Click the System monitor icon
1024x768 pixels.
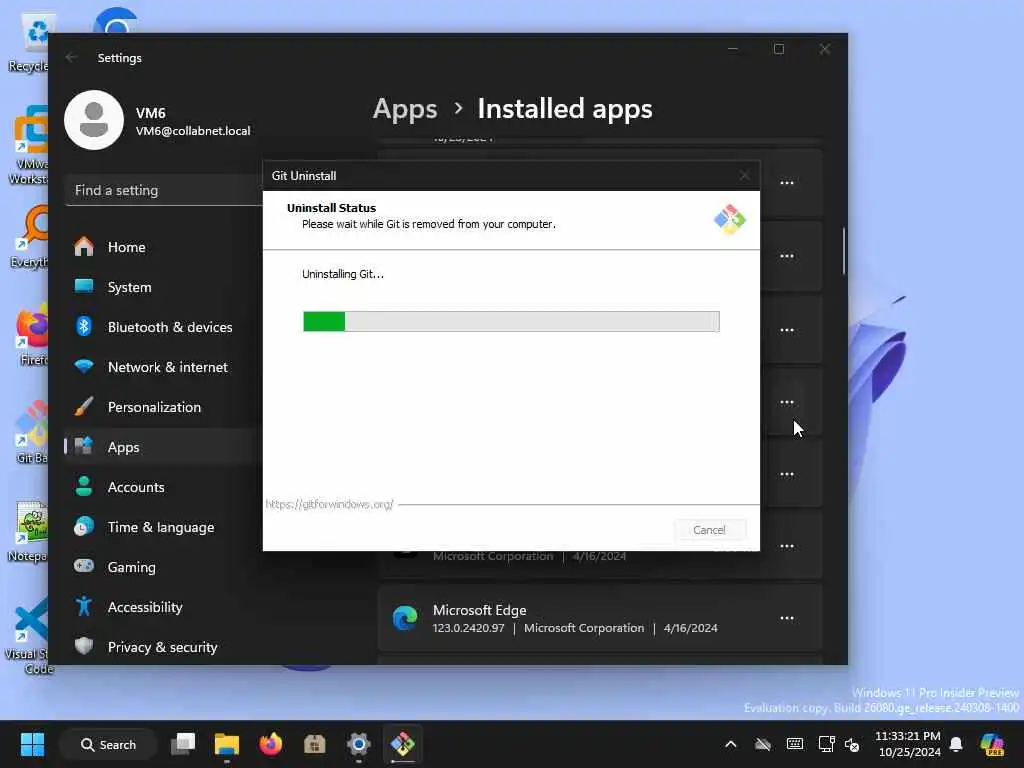[x=84, y=286]
